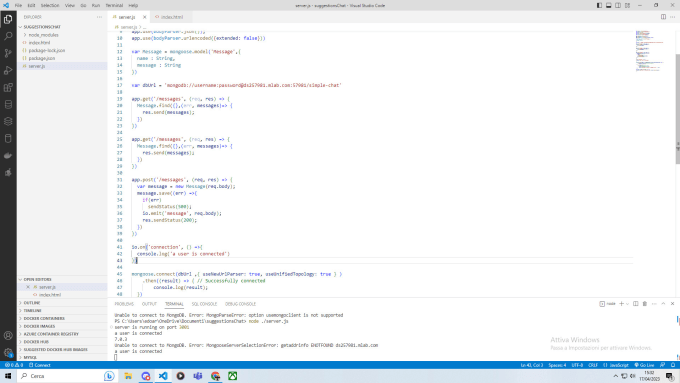Toggle the primary sidebar layout button
680x383 pixels.
pyautogui.click(x=599, y=5)
